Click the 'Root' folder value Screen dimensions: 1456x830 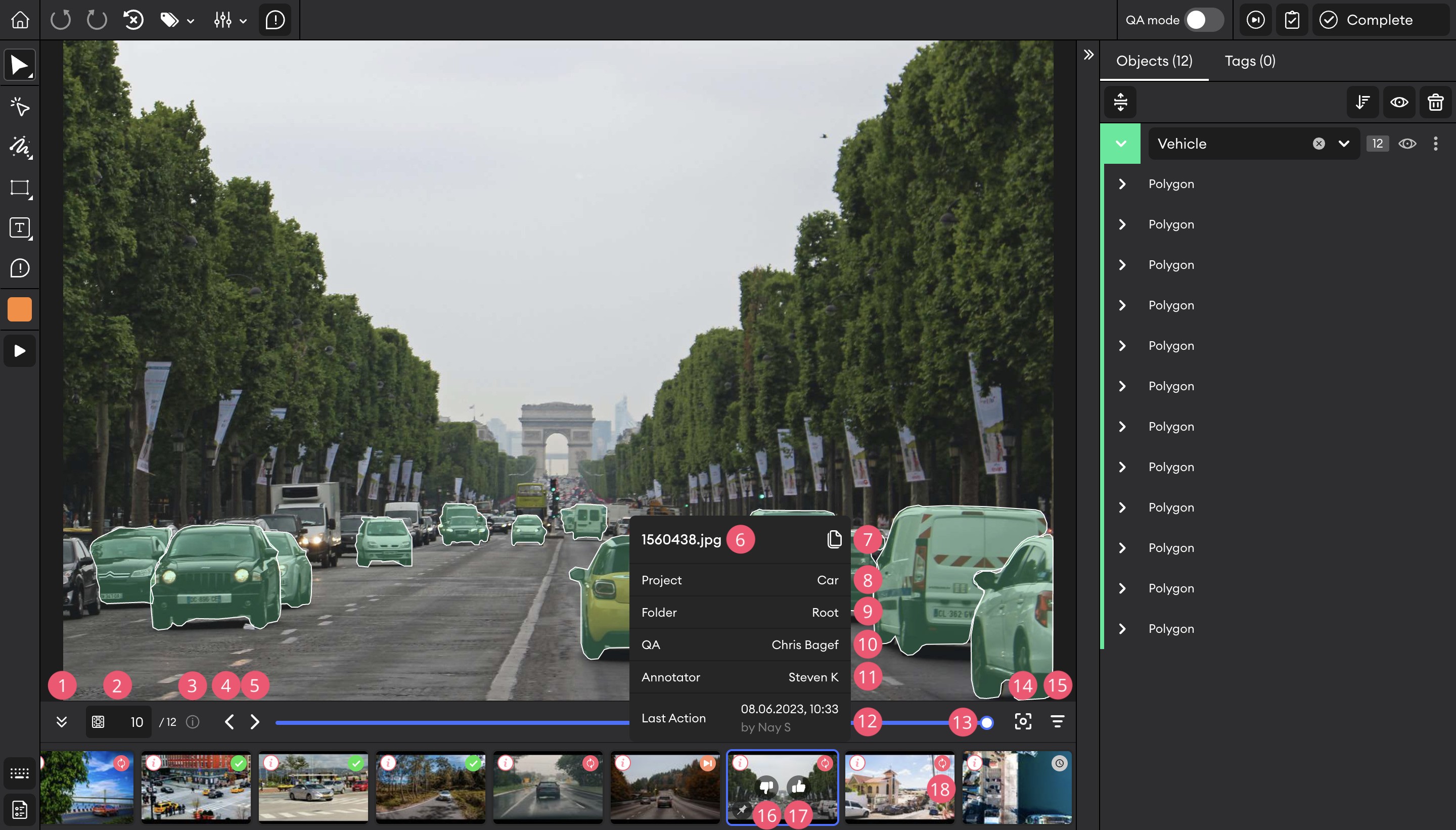click(x=825, y=612)
